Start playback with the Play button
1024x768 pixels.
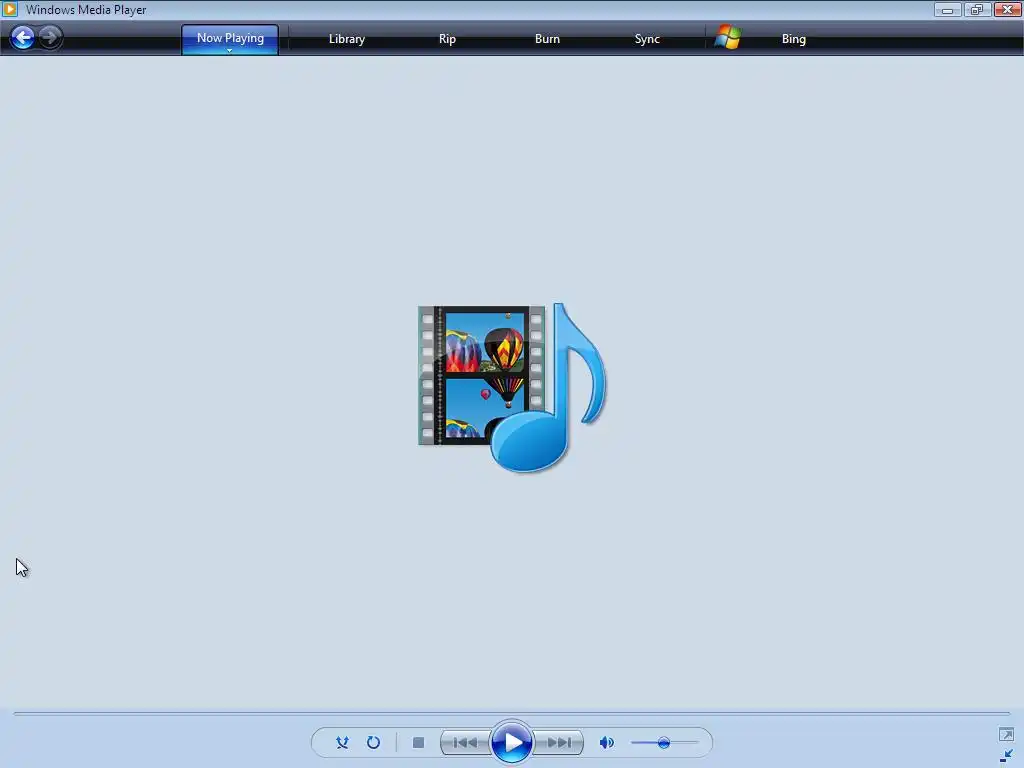[511, 743]
